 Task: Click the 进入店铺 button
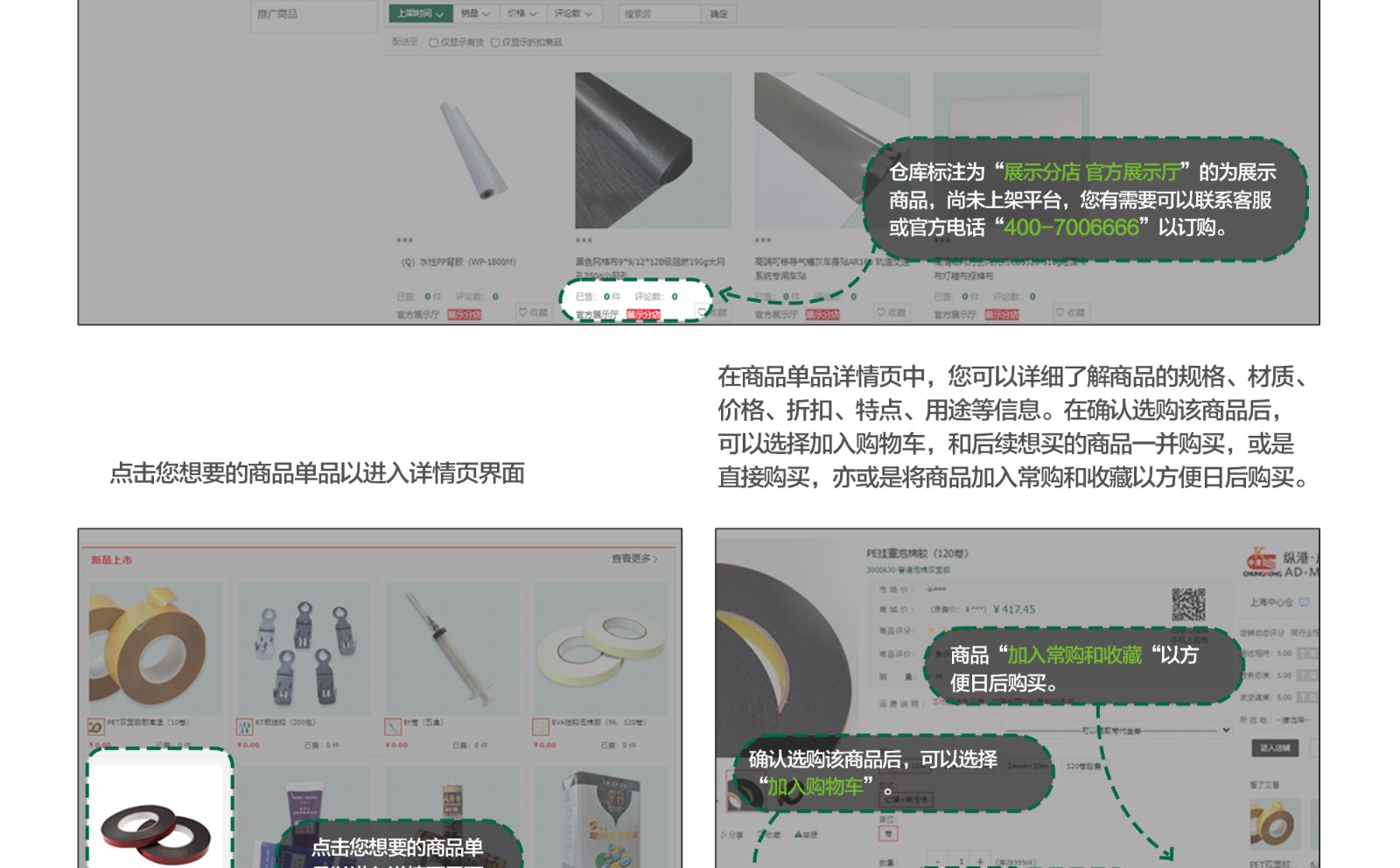[x=1275, y=747]
